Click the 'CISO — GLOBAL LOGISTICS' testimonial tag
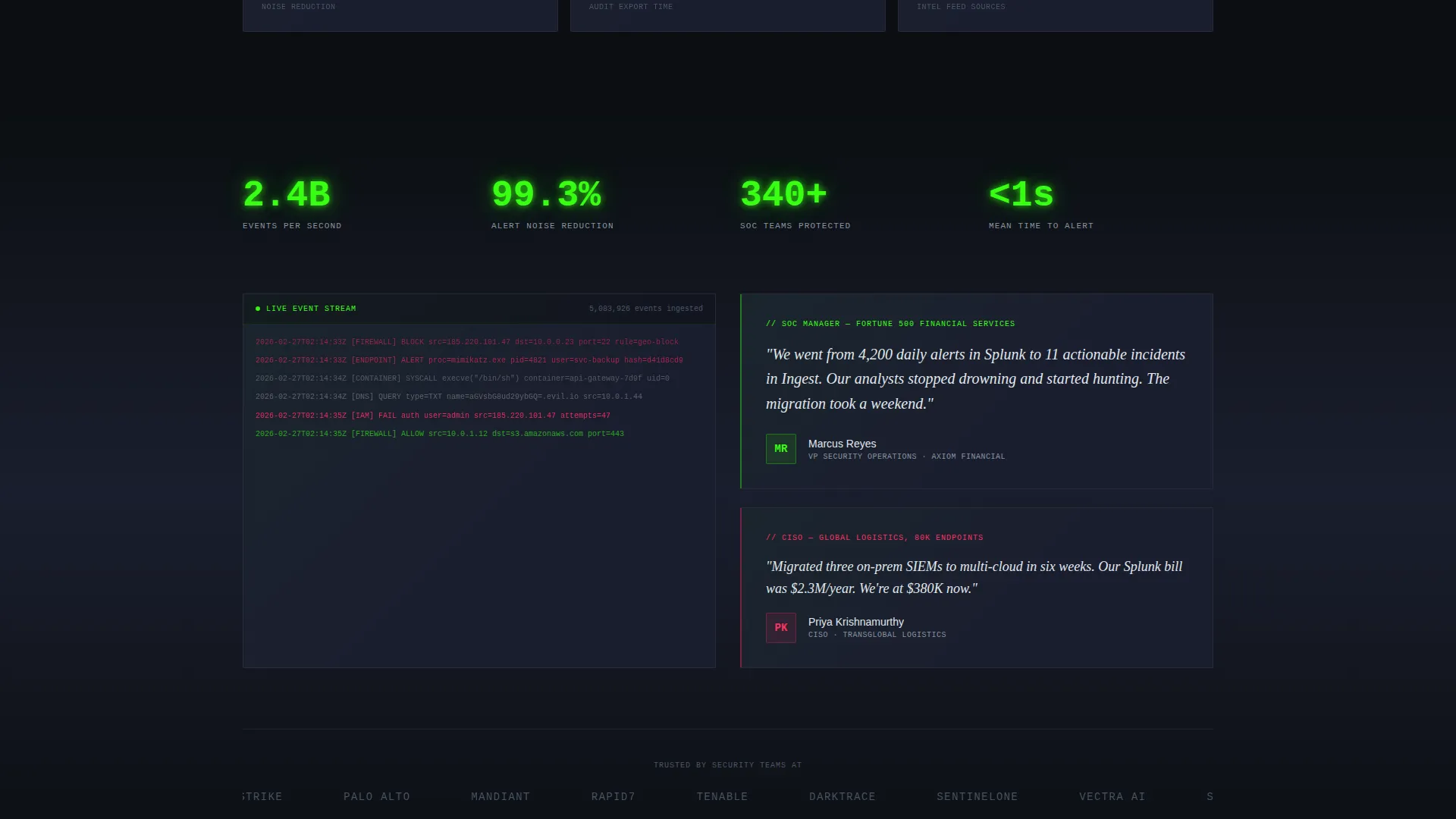1456x819 pixels. [x=874, y=538]
